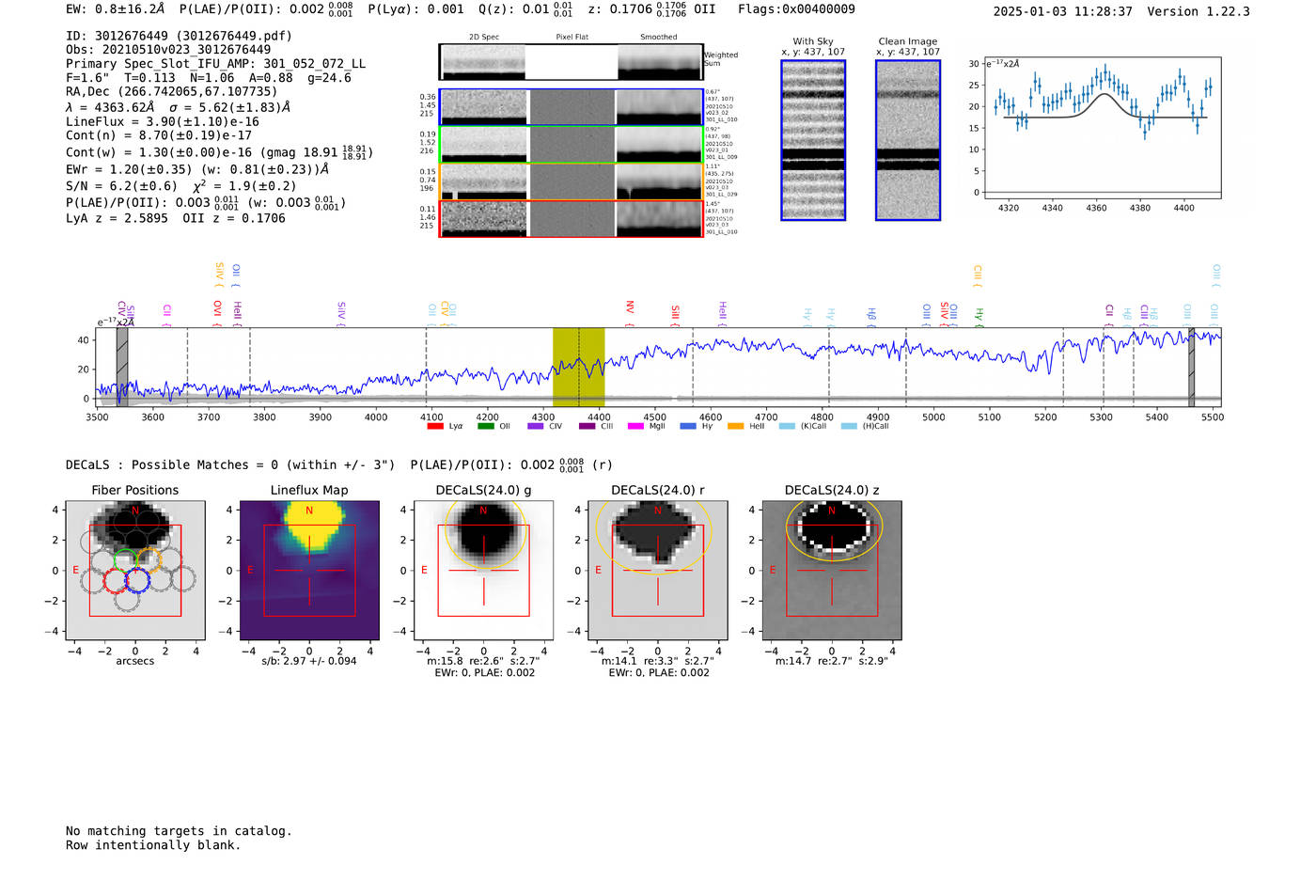The height and width of the screenshot is (896, 1316).
Task: Click the No matching targets in catalog text
Action: [179, 831]
